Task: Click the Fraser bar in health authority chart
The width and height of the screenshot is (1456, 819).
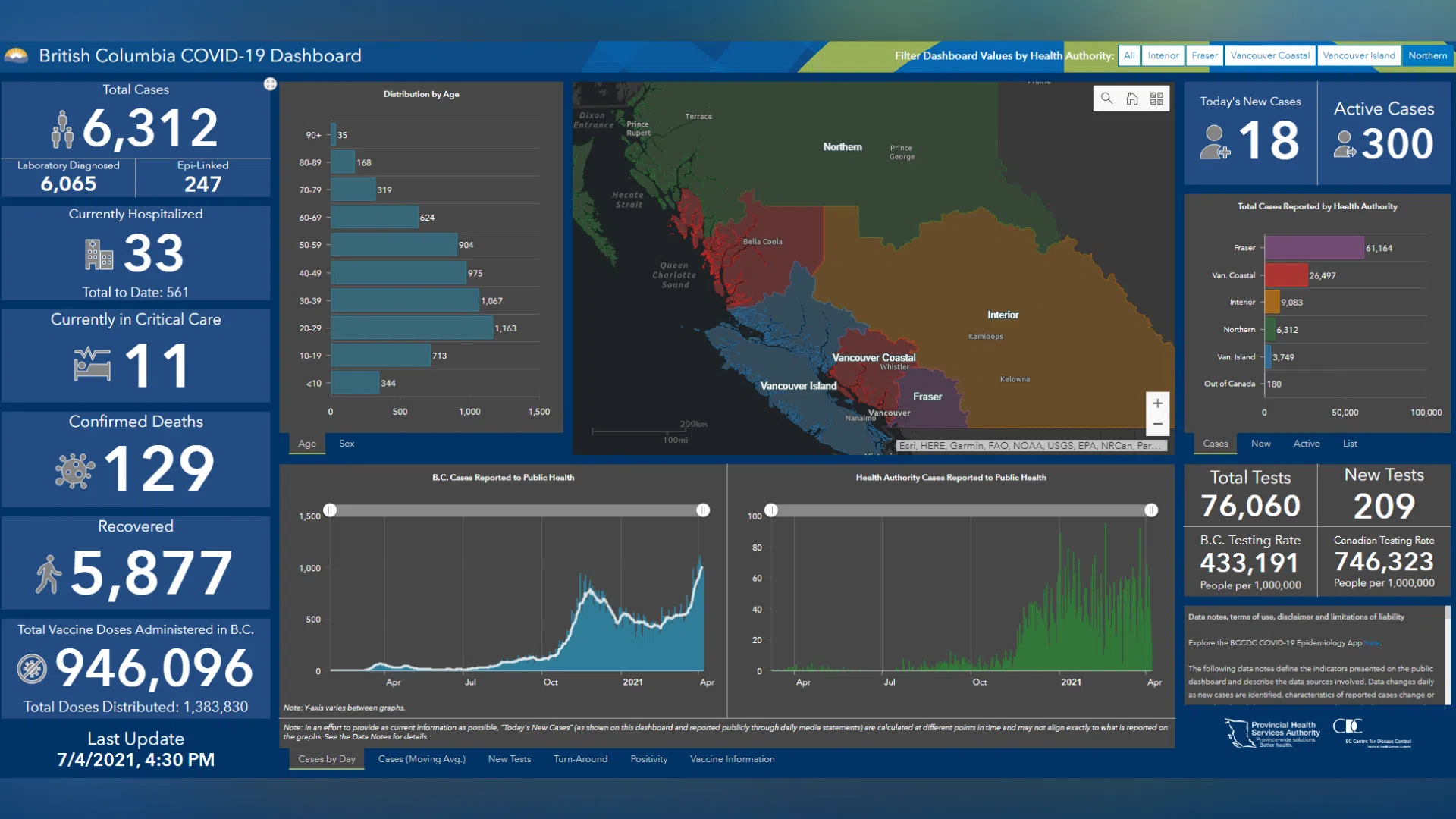Action: [1313, 248]
